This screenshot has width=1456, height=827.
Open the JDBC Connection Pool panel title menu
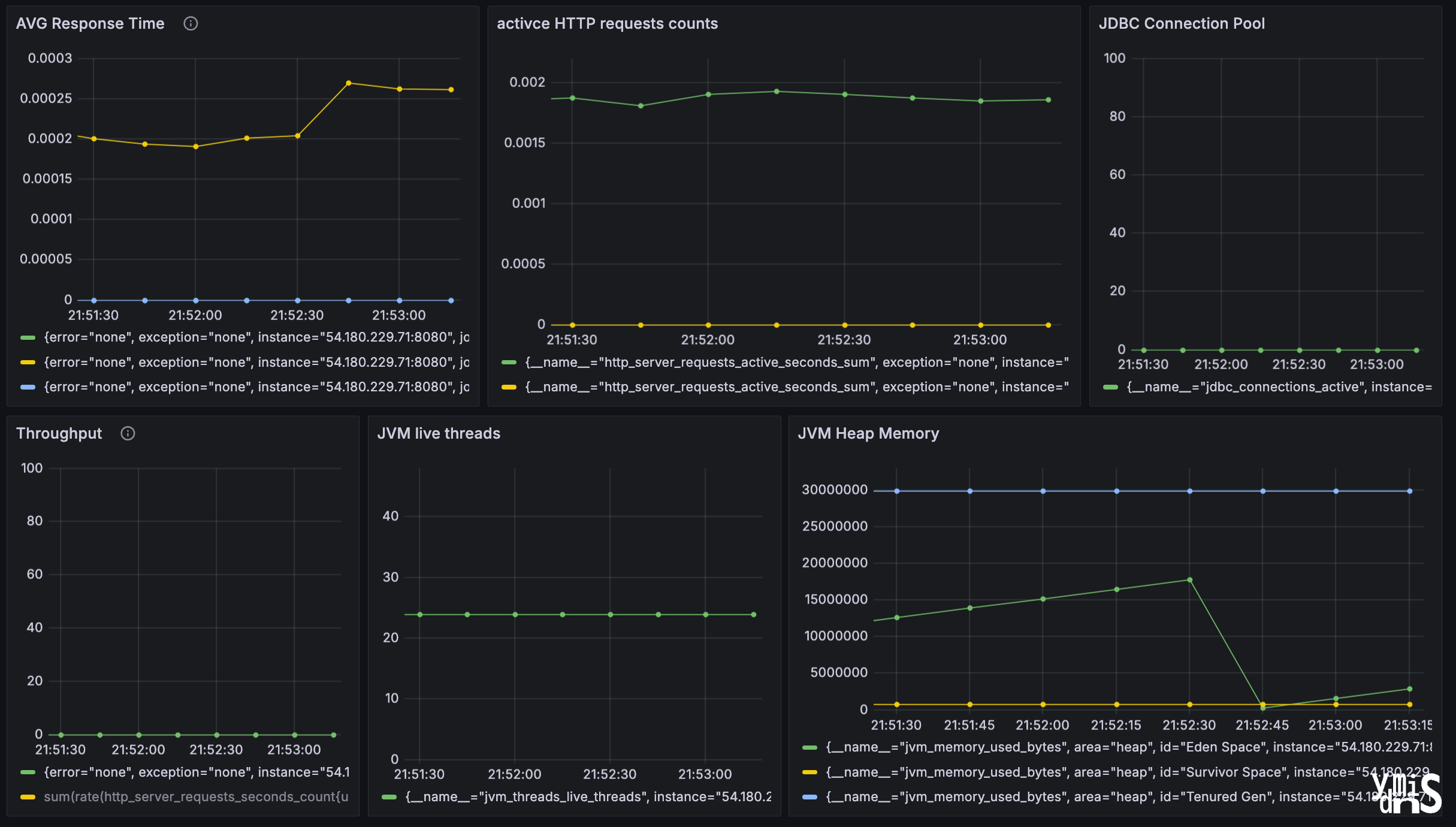tap(1181, 23)
